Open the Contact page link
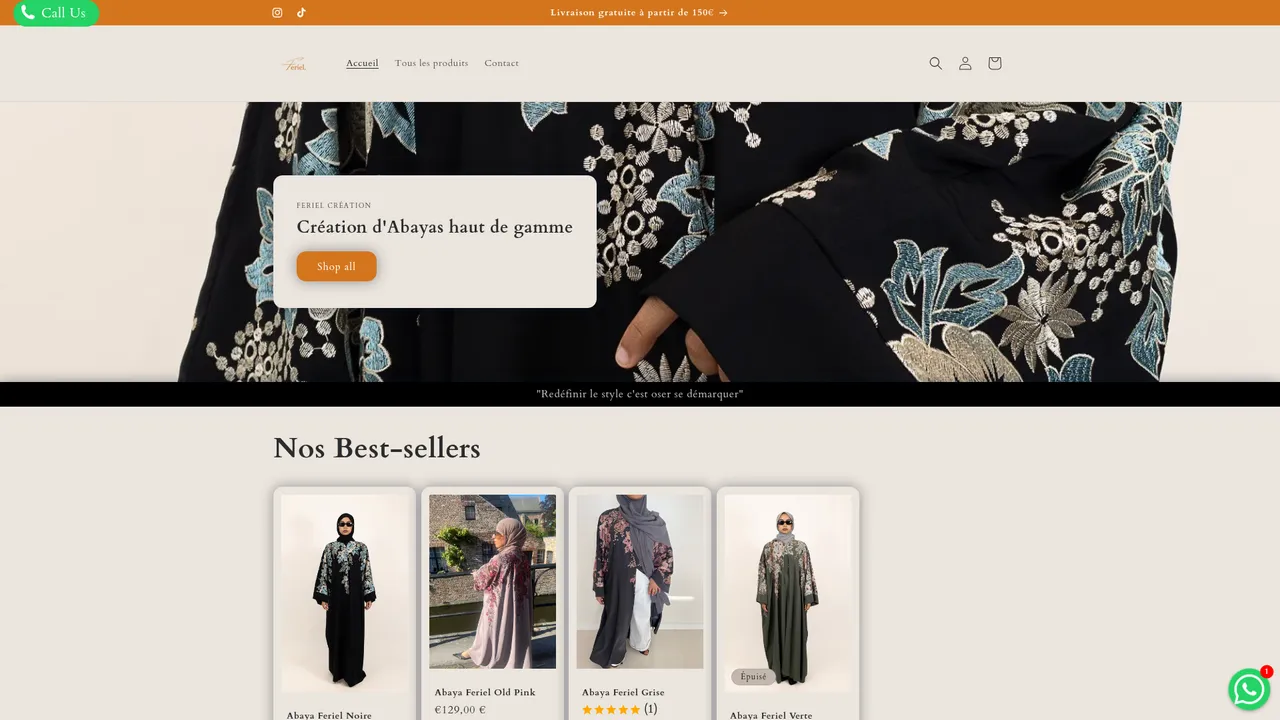 tap(501, 63)
